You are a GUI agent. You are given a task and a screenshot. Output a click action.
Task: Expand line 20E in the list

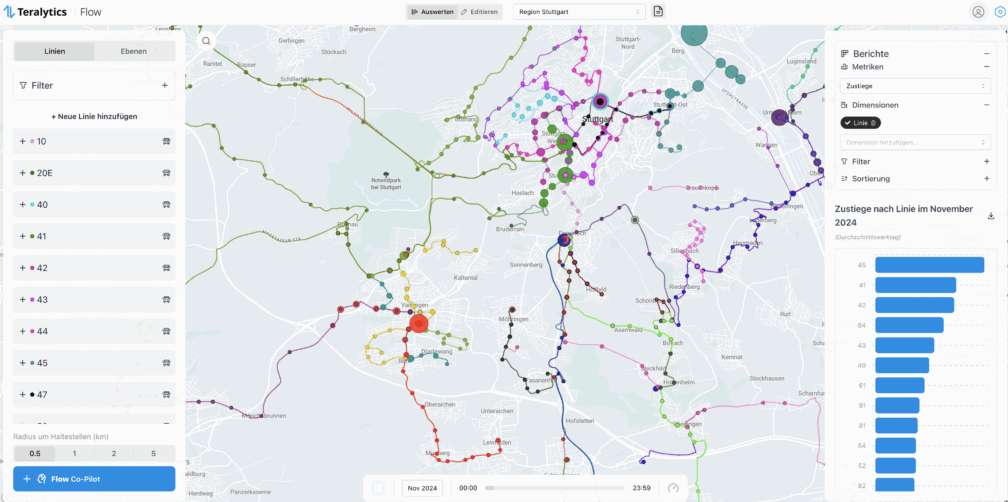click(x=22, y=173)
